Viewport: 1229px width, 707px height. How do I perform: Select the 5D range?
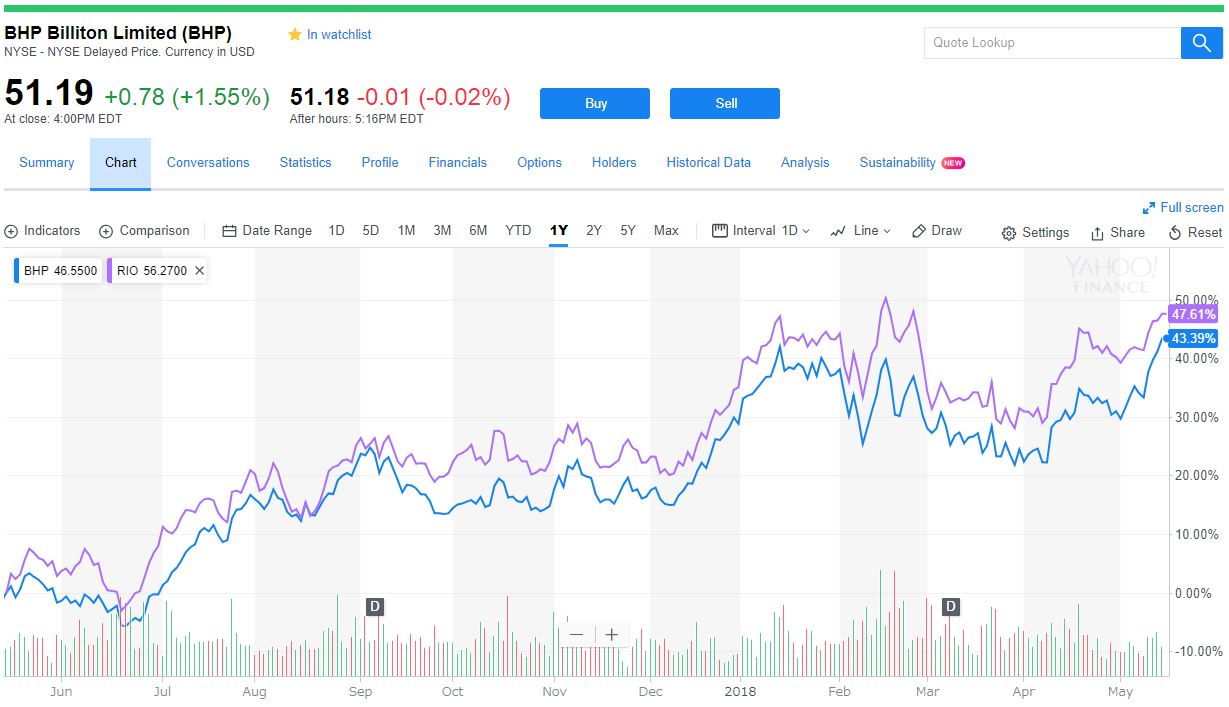tap(370, 231)
